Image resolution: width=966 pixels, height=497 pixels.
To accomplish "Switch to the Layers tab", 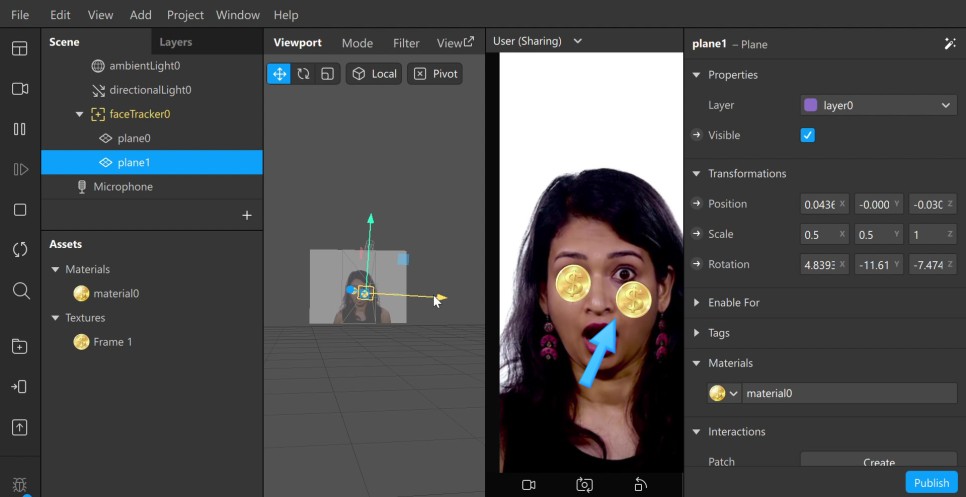I will tap(176, 42).
